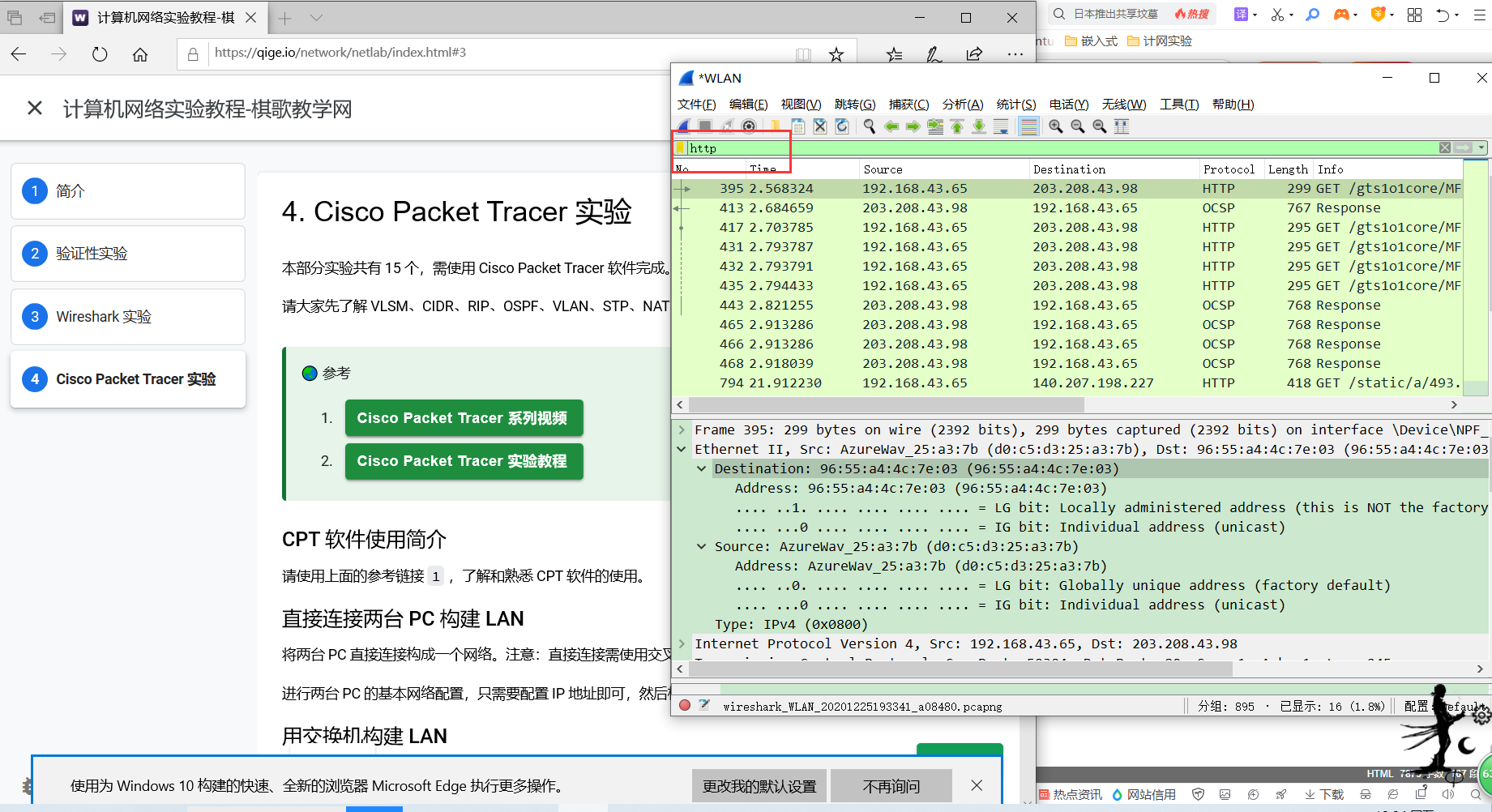Viewport: 1492px width, 812px height.
Task: Open a capture file with folder icon
Action: tap(775, 126)
